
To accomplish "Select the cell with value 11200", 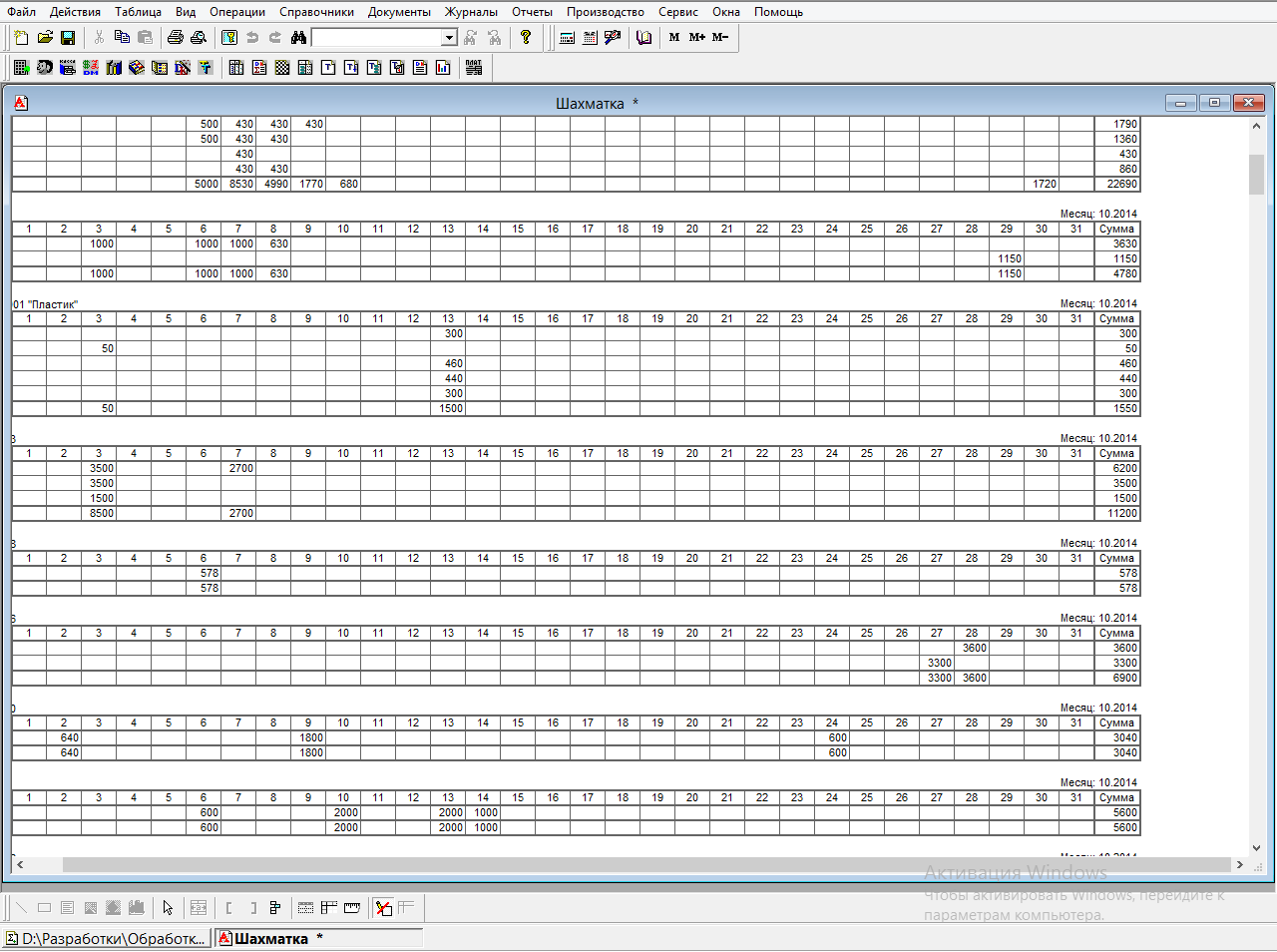I will point(1116,513).
